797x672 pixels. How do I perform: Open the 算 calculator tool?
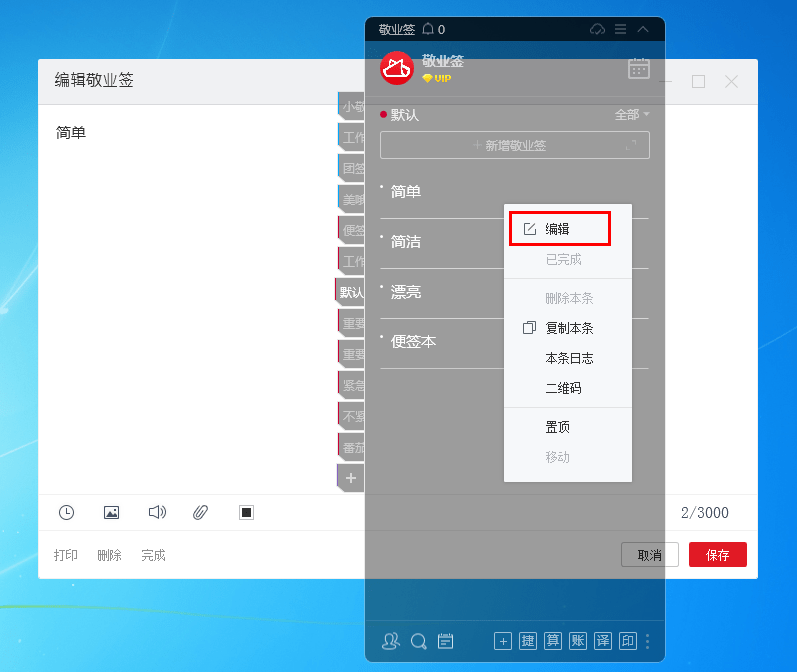[553, 641]
